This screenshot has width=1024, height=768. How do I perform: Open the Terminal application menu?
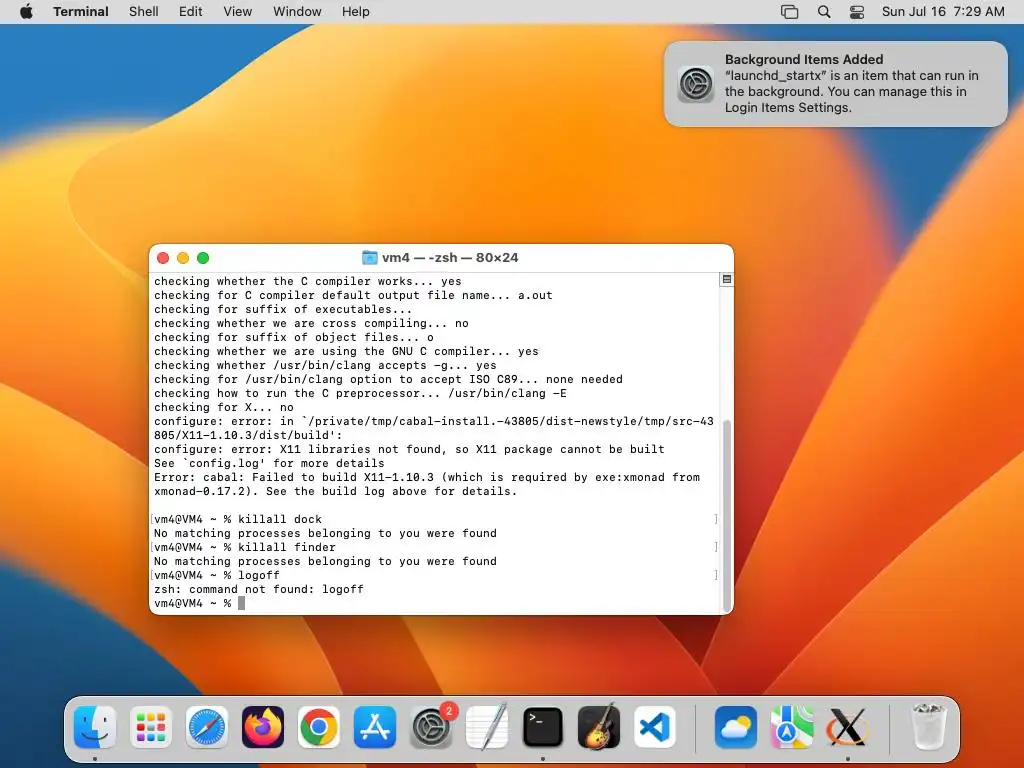coord(81,12)
